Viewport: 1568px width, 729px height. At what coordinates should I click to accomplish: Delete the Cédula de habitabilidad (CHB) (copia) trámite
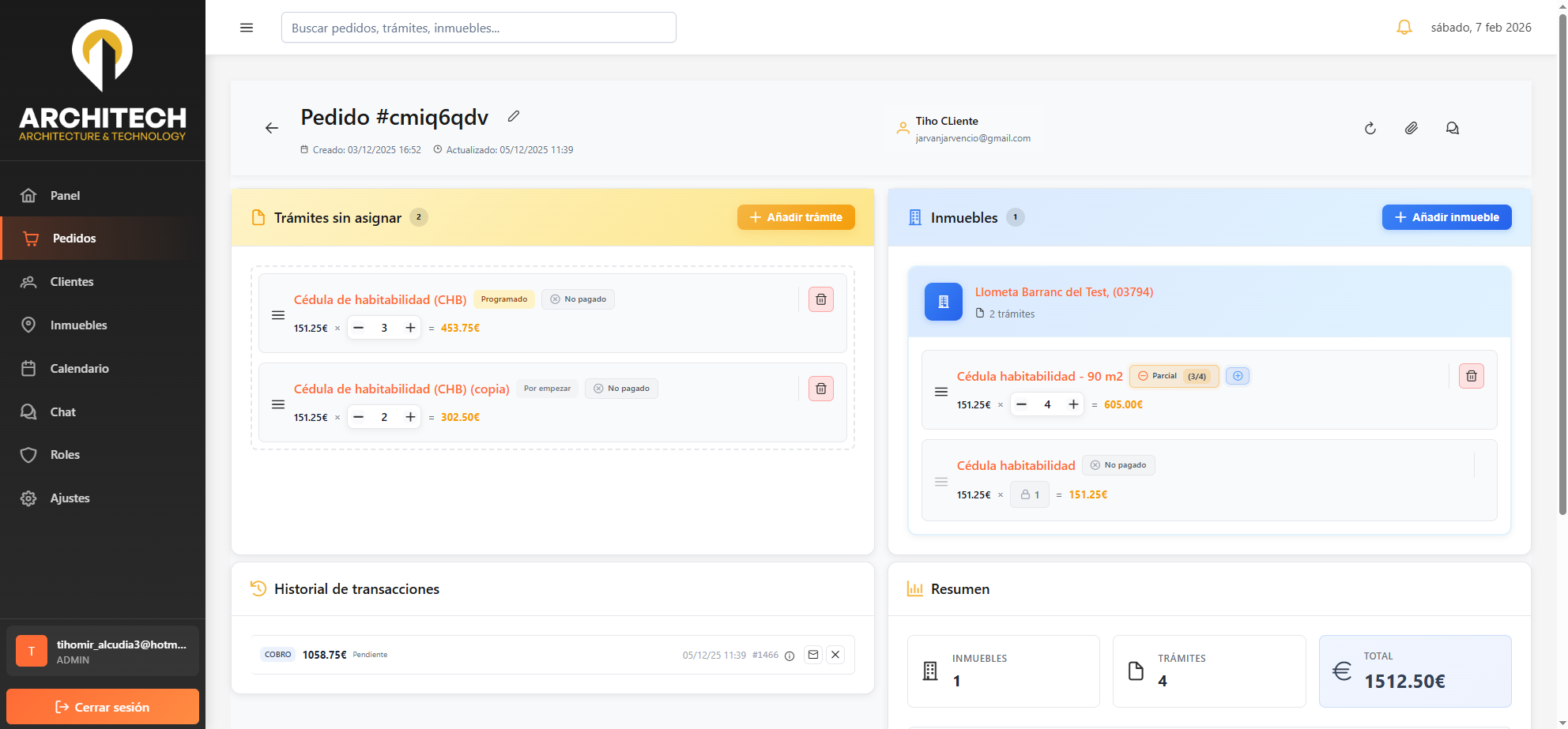tap(820, 389)
